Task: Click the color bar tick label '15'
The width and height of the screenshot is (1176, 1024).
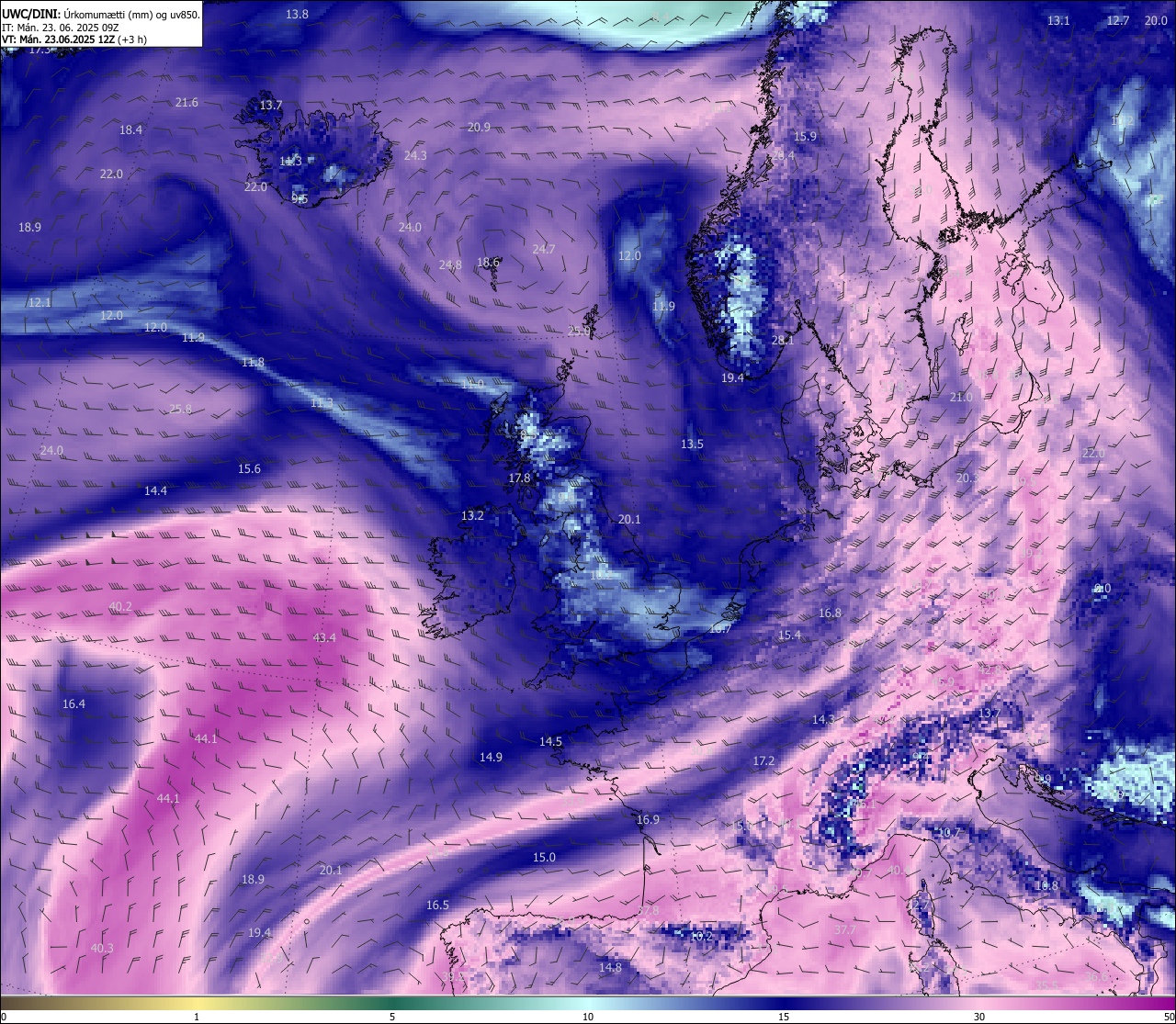Action: (784, 1017)
